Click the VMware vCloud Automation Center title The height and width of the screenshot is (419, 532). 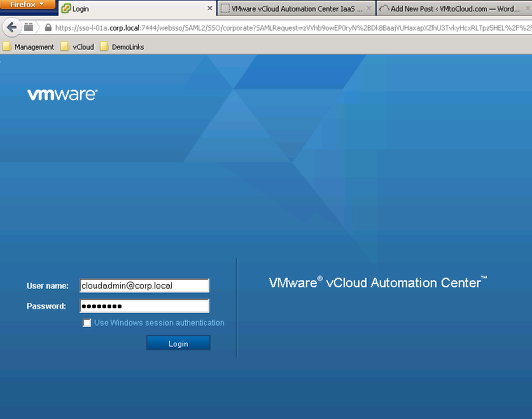coord(378,282)
